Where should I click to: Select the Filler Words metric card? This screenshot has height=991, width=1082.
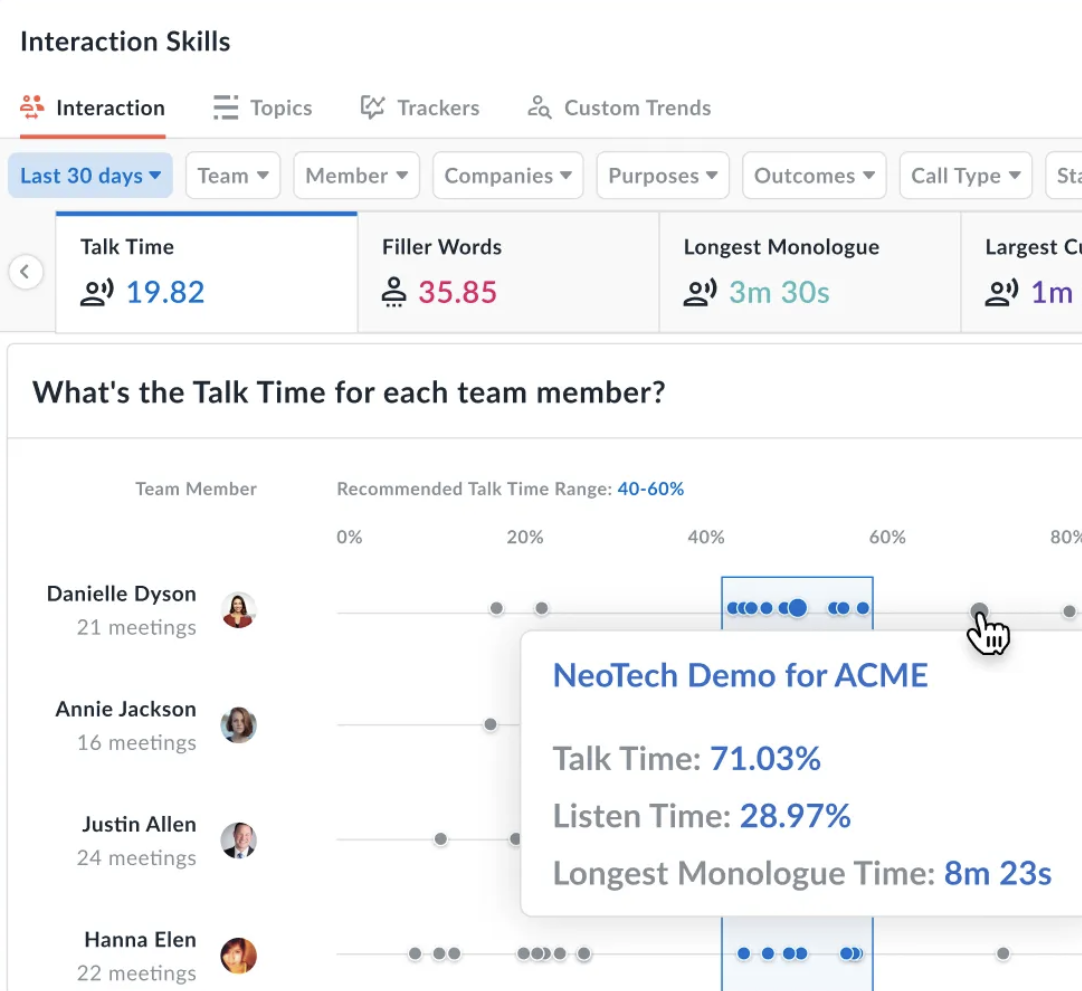point(508,273)
